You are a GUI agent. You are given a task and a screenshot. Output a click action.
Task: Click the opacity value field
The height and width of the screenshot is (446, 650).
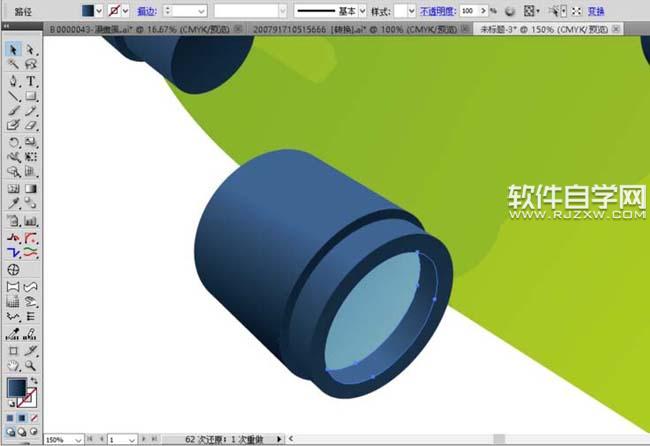(x=469, y=11)
